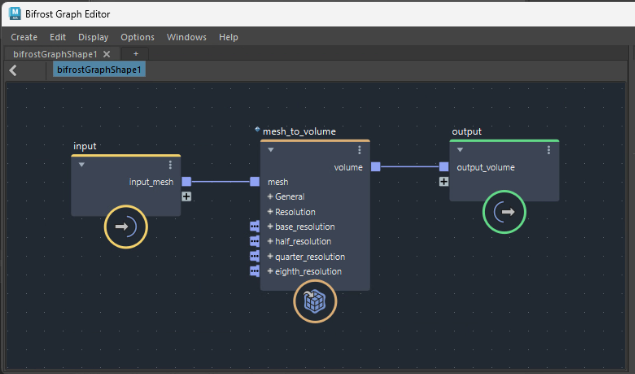
Task: Click the volume output port
Action: (x=375, y=167)
